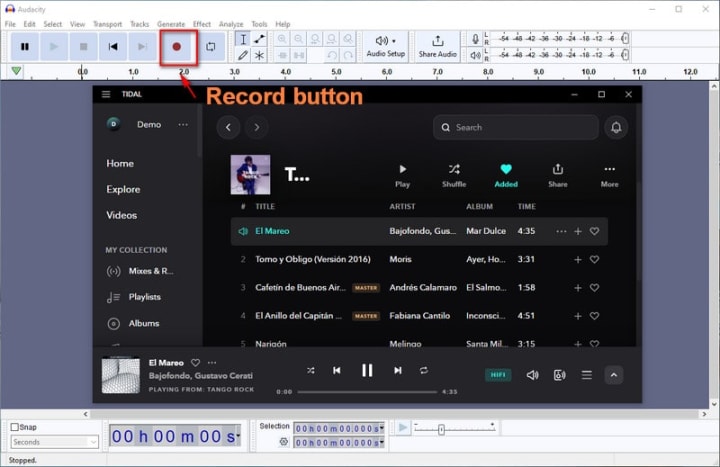Open Mixes & Radio in My Collection
This screenshot has height=467, width=720.
[141, 271]
